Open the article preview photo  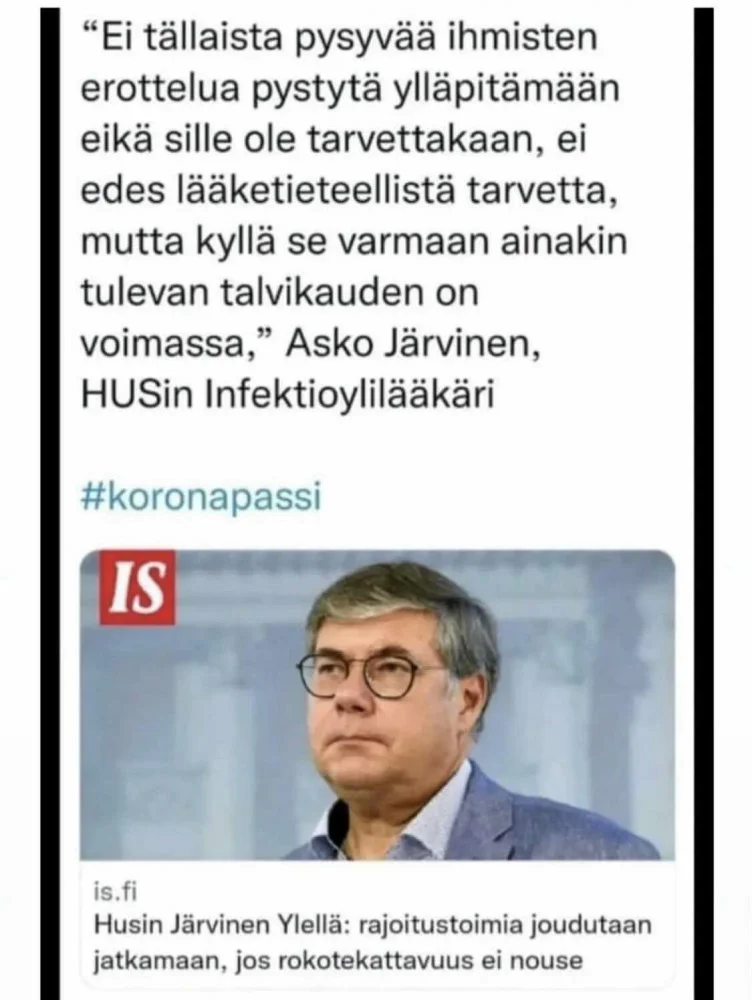click(377, 705)
